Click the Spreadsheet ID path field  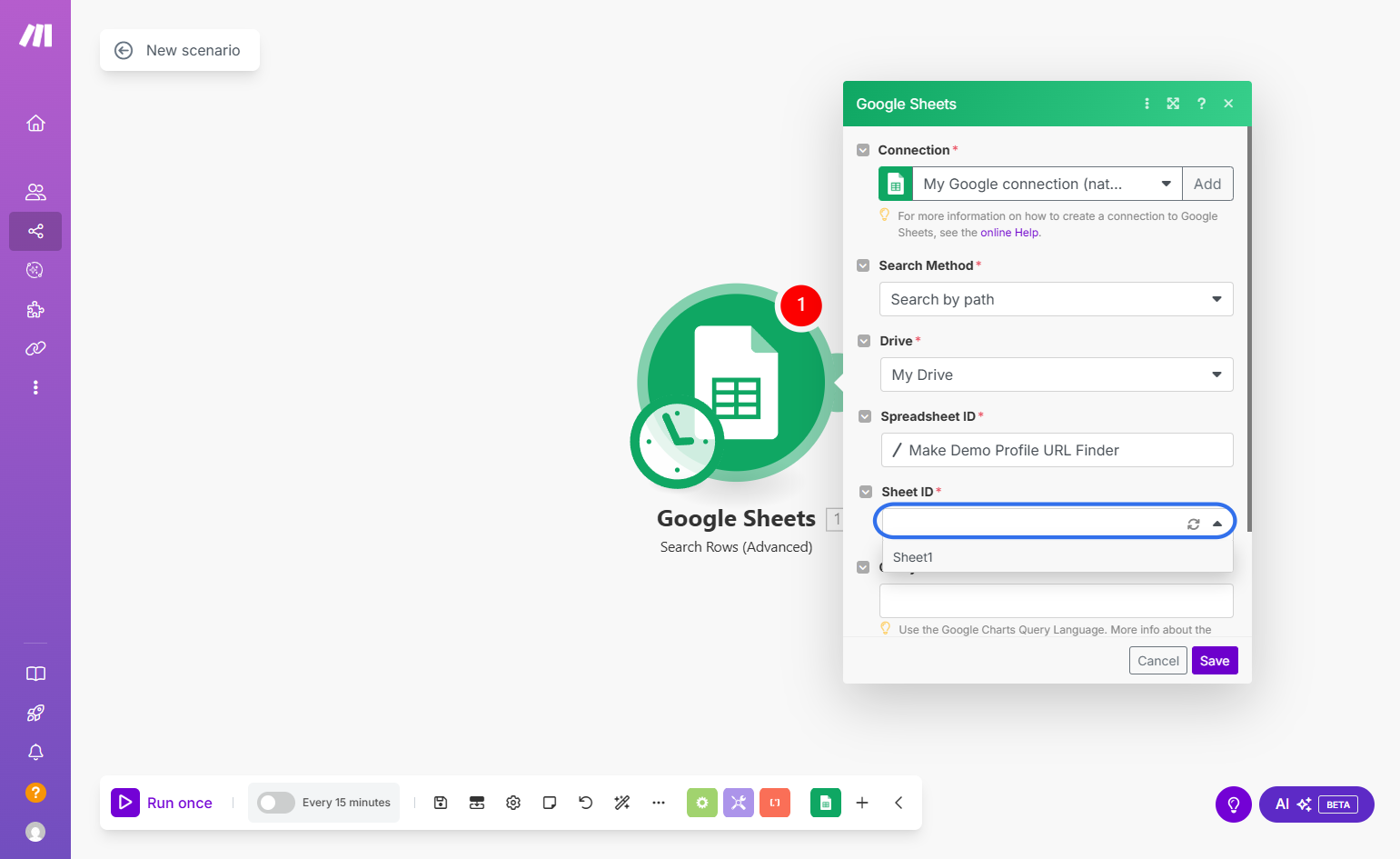pyautogui.click(x=1057, y=450)
